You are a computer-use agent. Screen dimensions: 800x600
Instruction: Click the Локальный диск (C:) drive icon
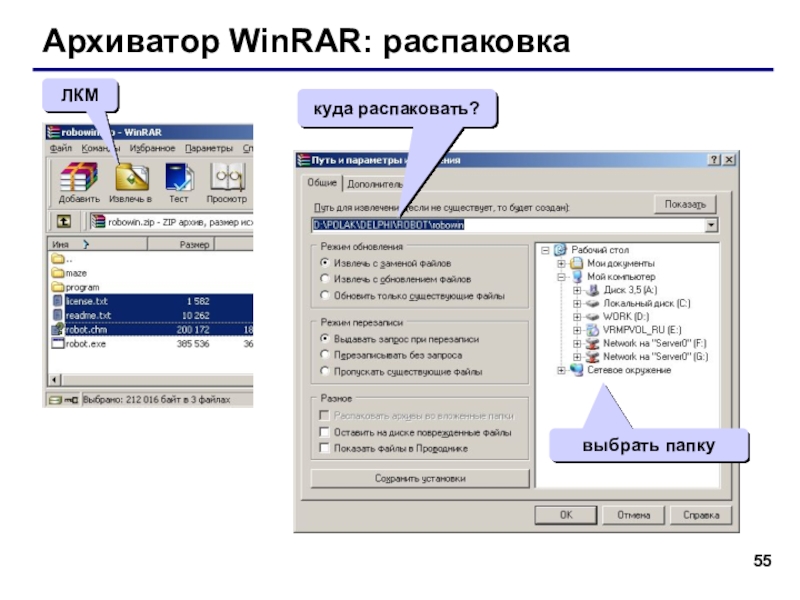pos(592,303)
